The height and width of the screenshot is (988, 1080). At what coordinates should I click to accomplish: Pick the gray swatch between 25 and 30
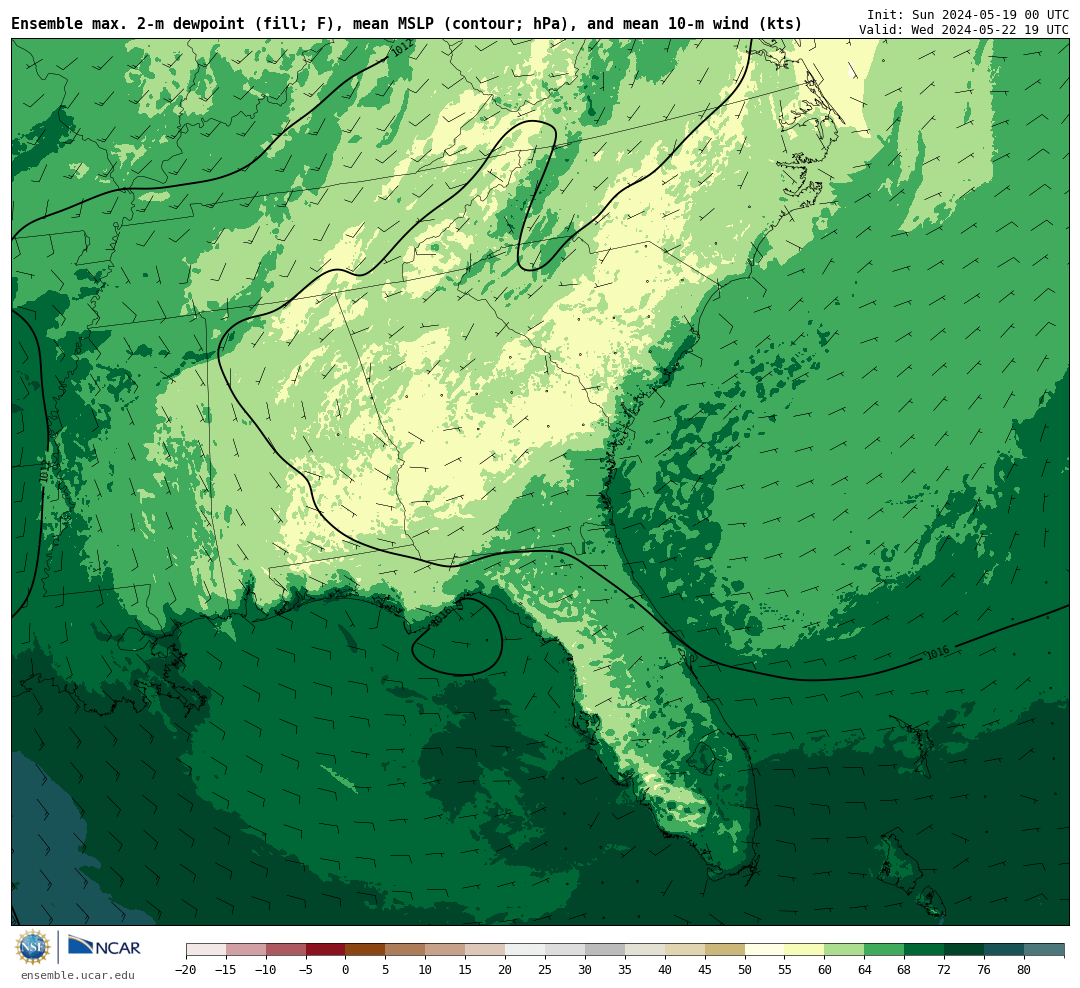pos(565,950)
